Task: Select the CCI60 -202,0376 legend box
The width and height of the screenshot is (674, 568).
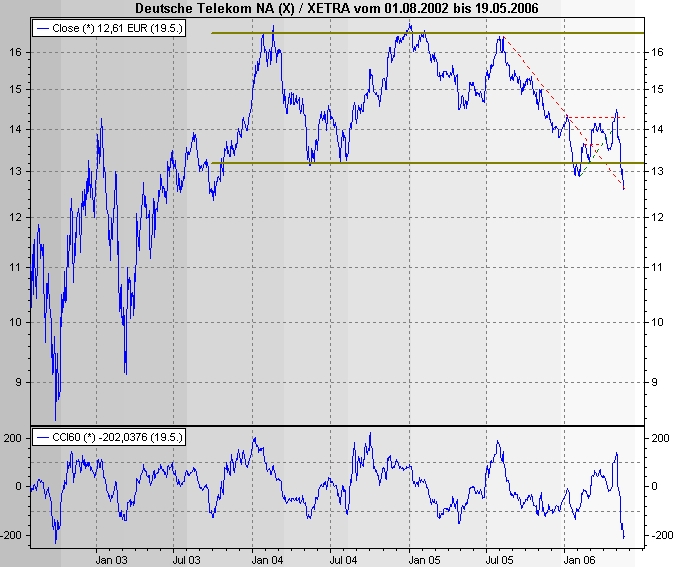Action: point(109,437)
